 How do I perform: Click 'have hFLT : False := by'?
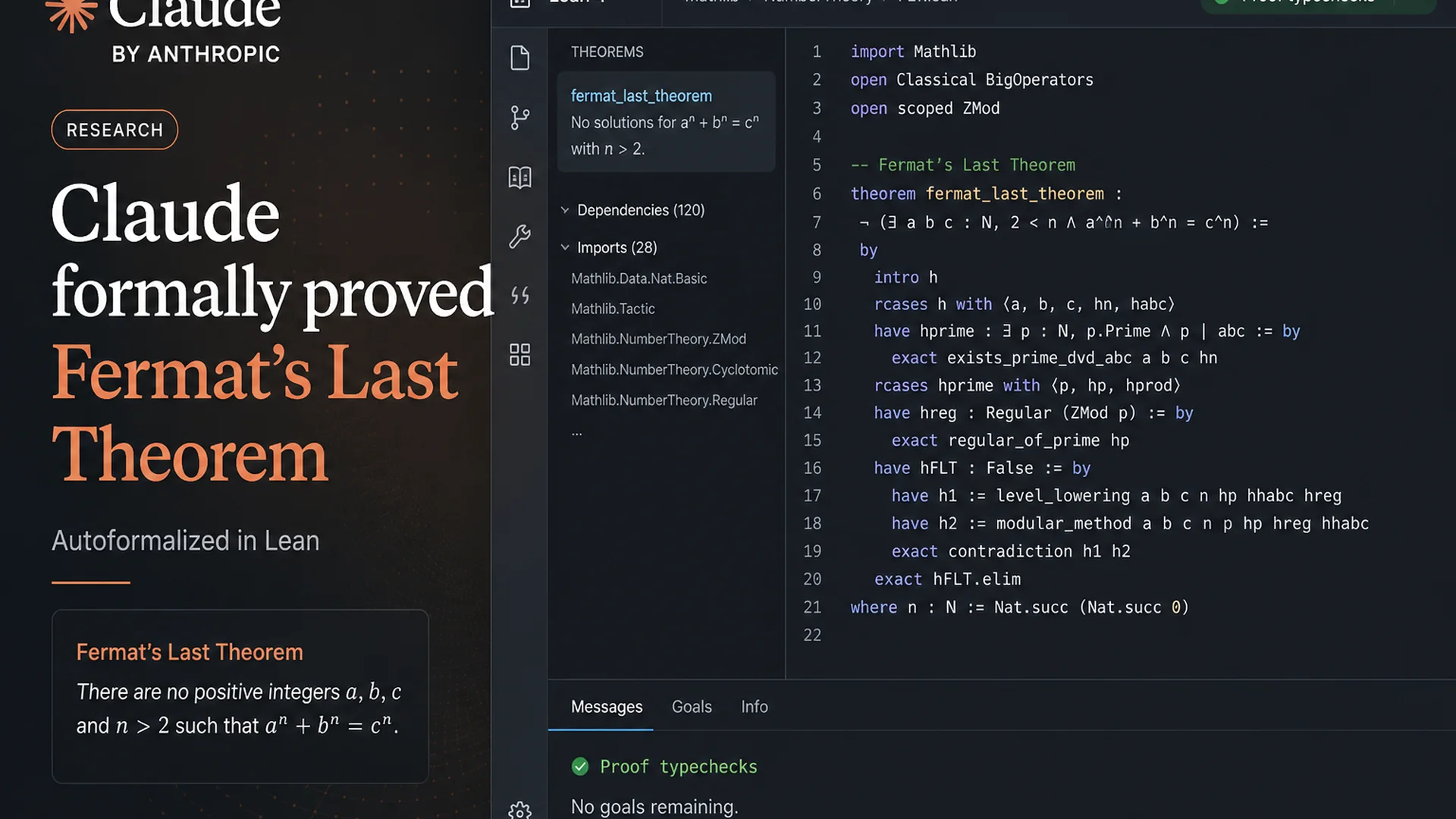pos(982,469)
